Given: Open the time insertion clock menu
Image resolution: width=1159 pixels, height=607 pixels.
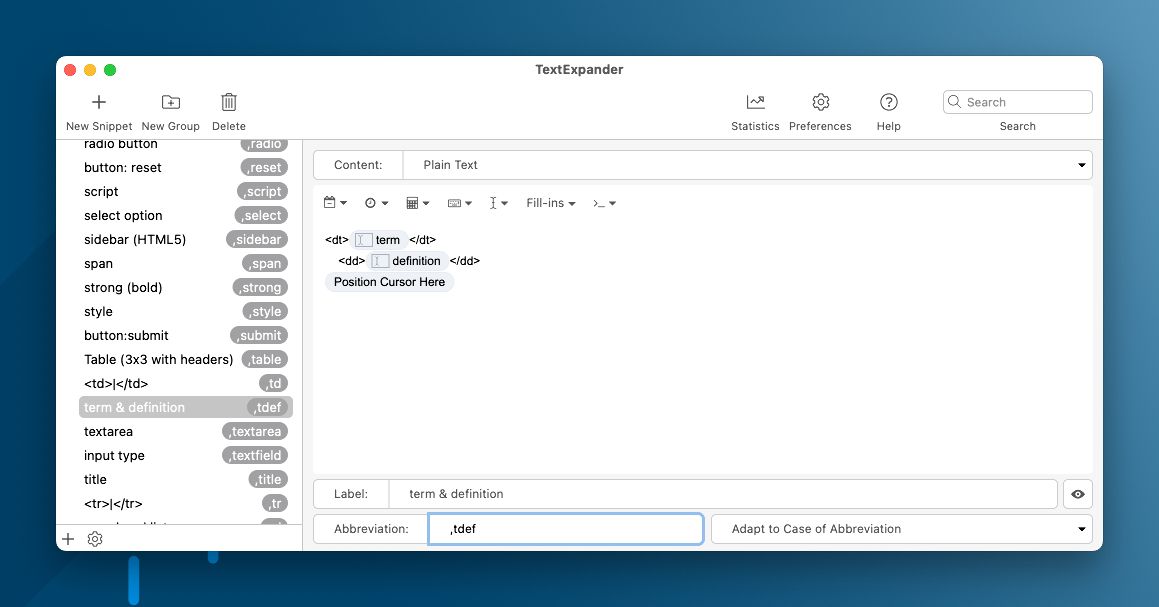Looking at the screenshot, I should click(376, 203).
